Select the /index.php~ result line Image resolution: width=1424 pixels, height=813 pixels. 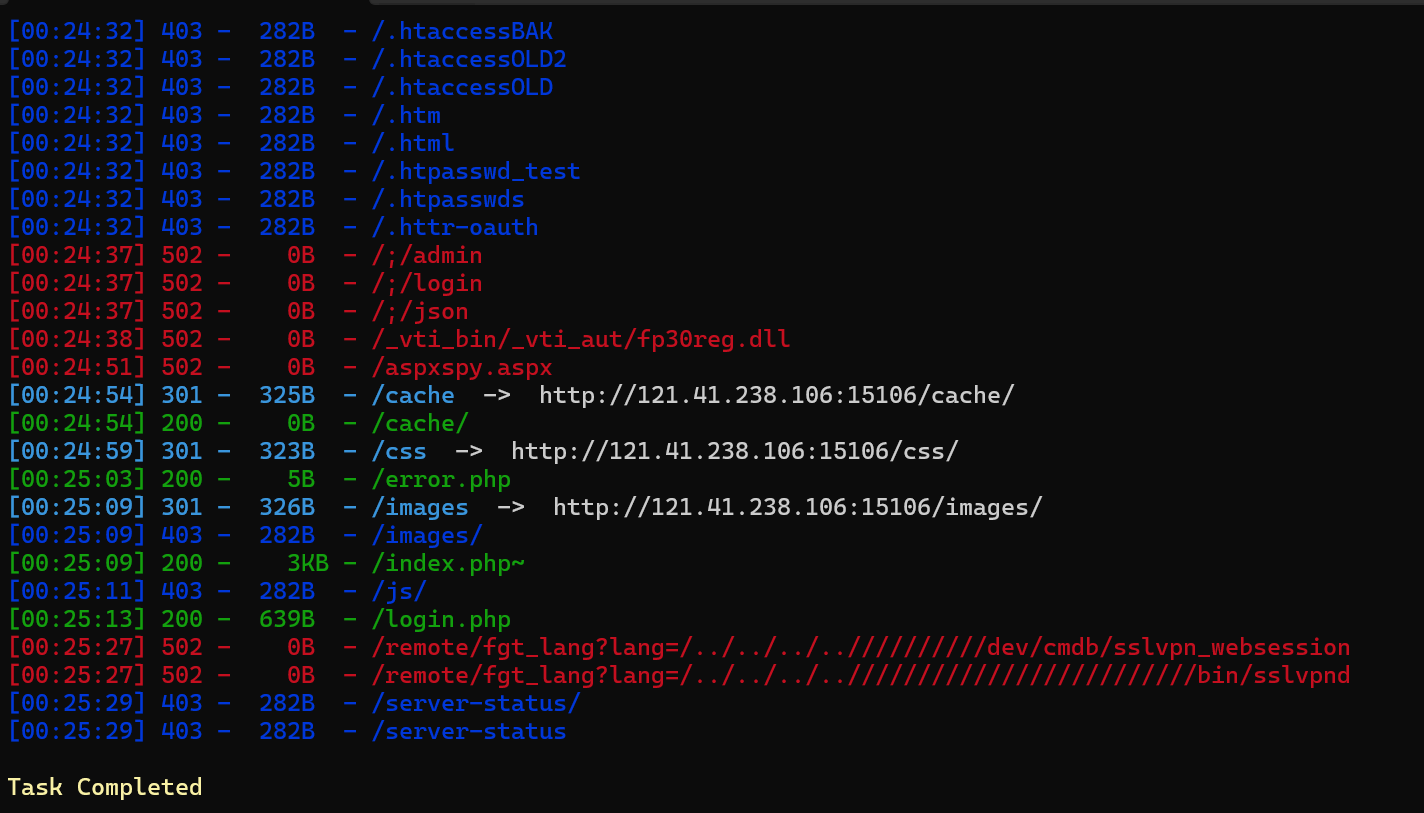pos(267,563)
